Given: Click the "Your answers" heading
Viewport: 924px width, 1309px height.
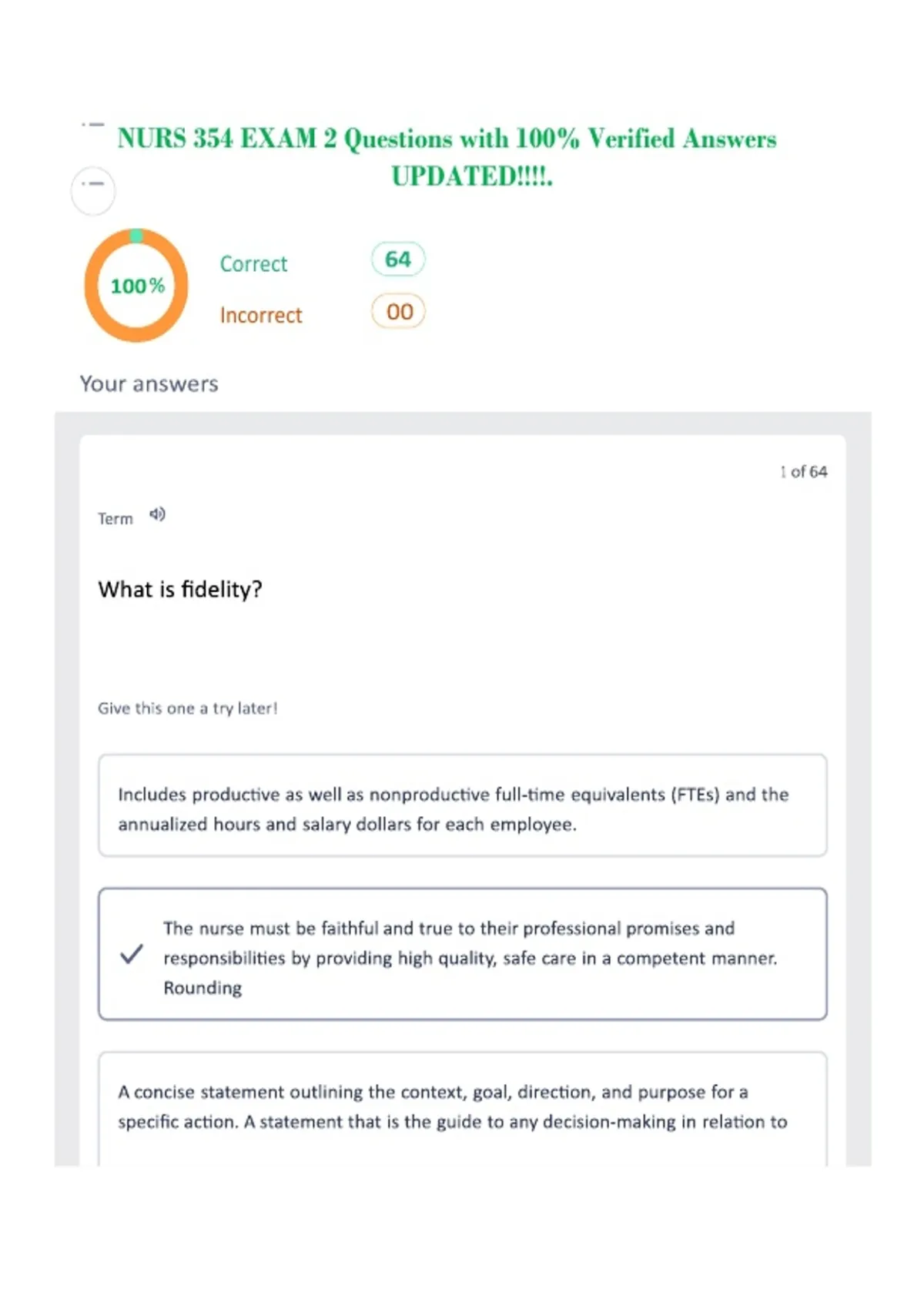Looking at the screenshot, I should coord(149,384).
